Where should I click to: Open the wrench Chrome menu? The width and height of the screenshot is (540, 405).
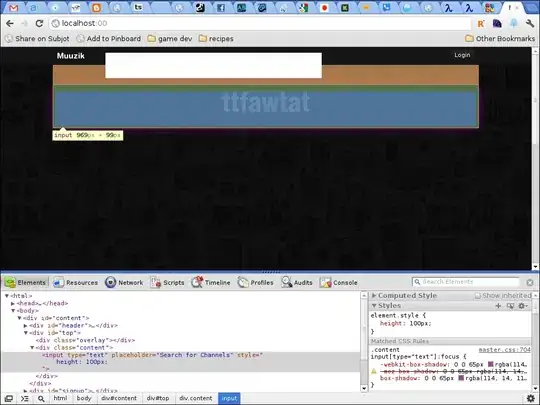pos(530,23)
